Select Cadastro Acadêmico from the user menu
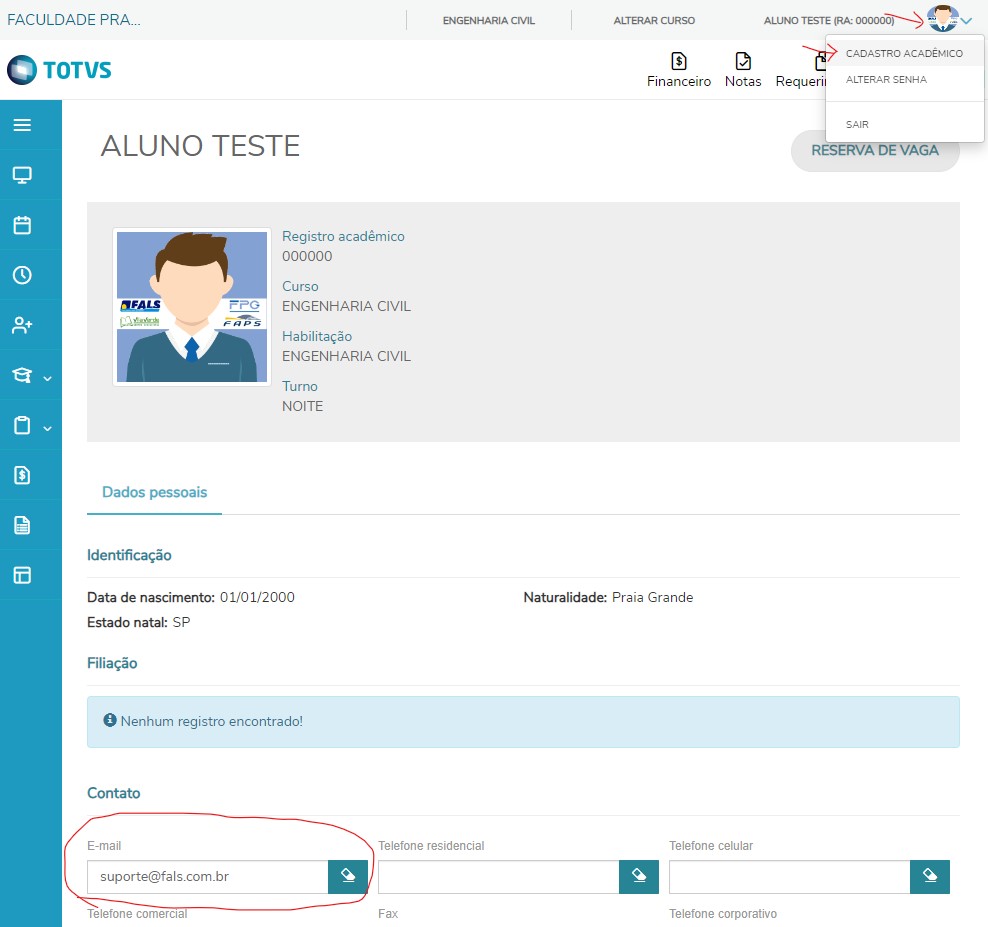This screenshot has width=988, height=927. (904, 54)
